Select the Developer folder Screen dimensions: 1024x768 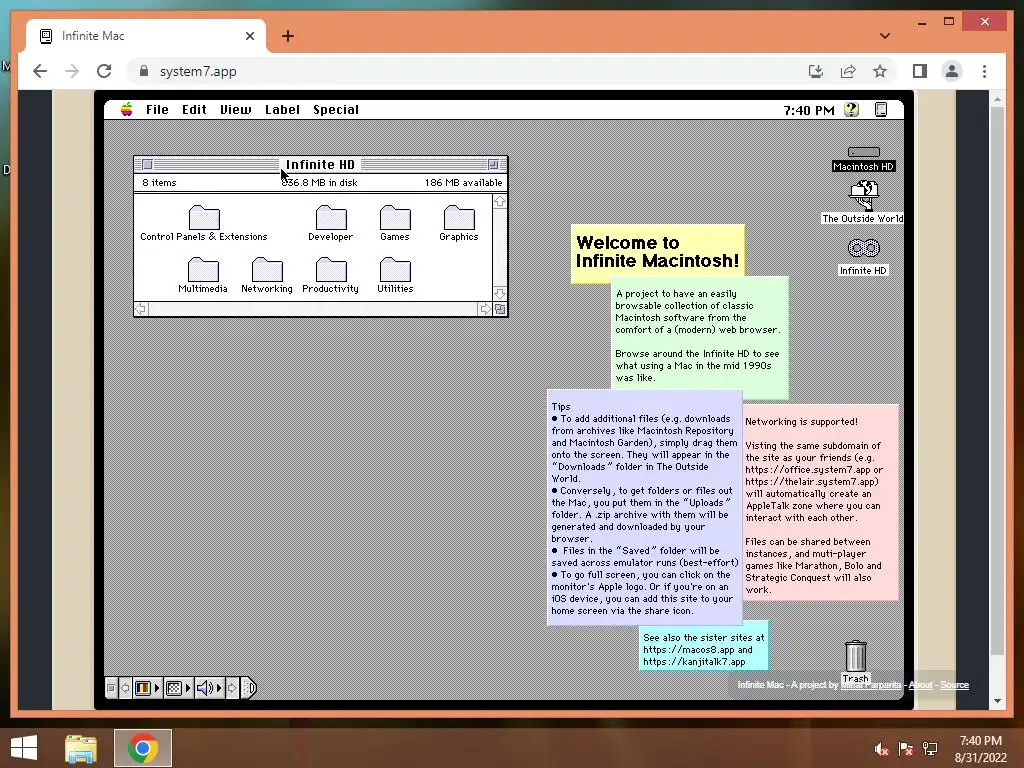[330, 223]
